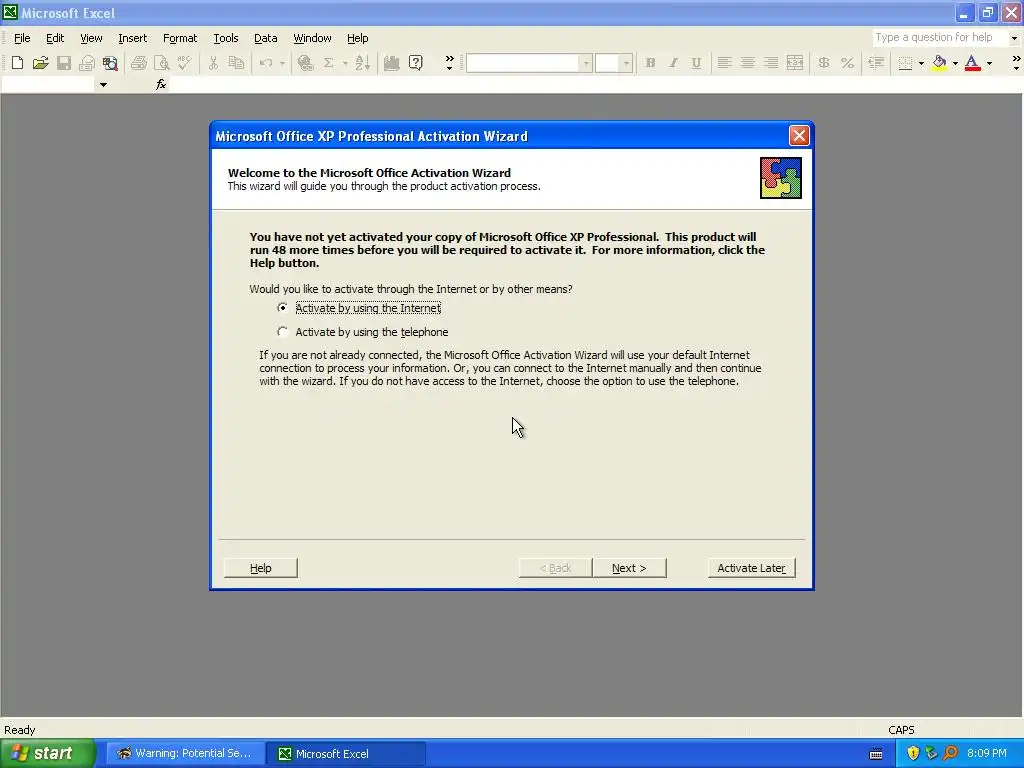Open the Insert menu

click(x=132, y=38)
